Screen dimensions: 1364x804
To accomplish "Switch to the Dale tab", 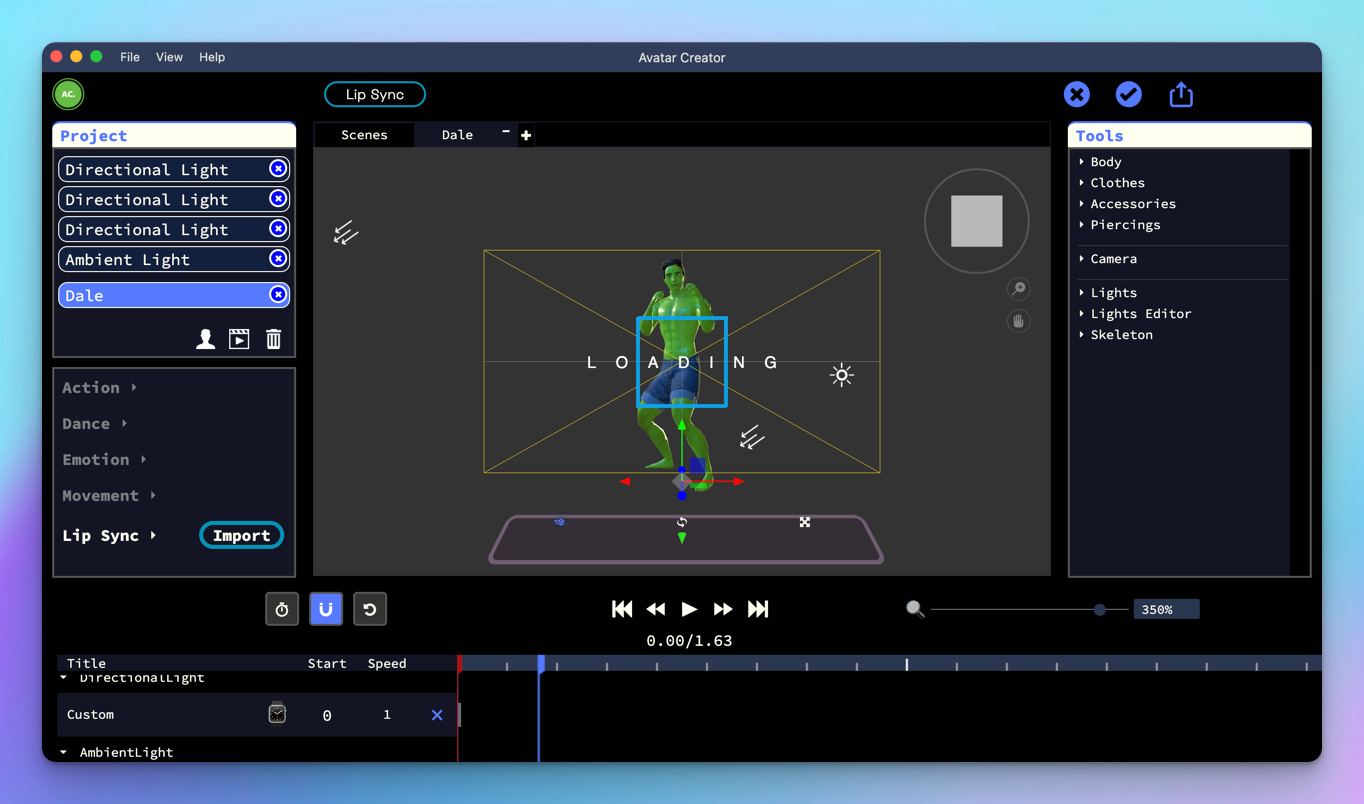I will tap(457, 135).
